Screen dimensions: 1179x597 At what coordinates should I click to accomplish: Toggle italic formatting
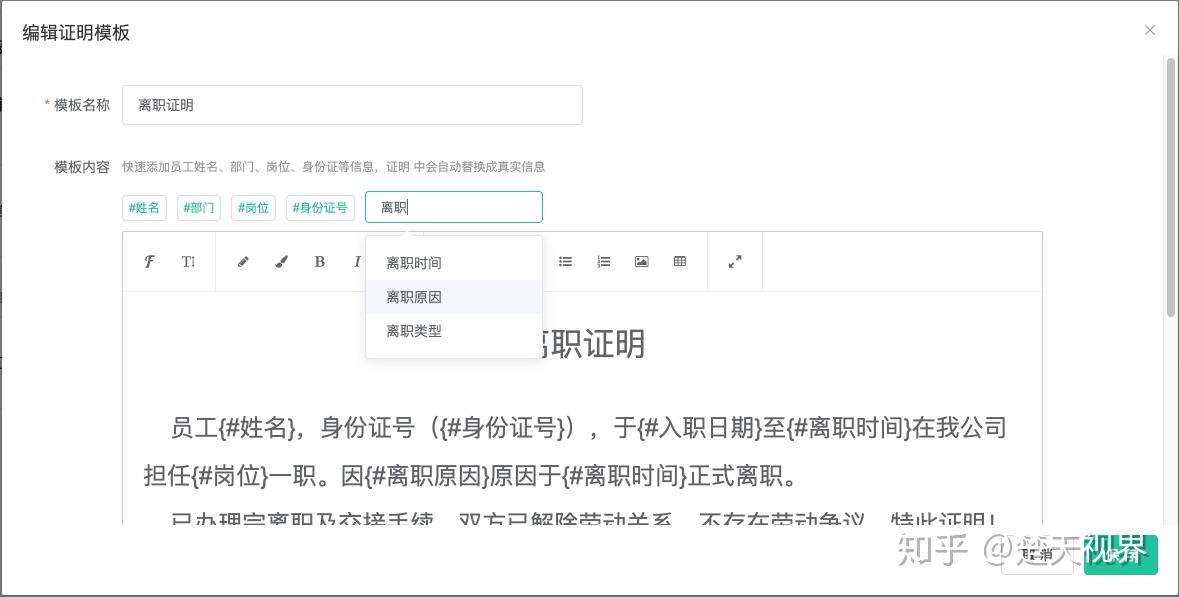[357, 262]
